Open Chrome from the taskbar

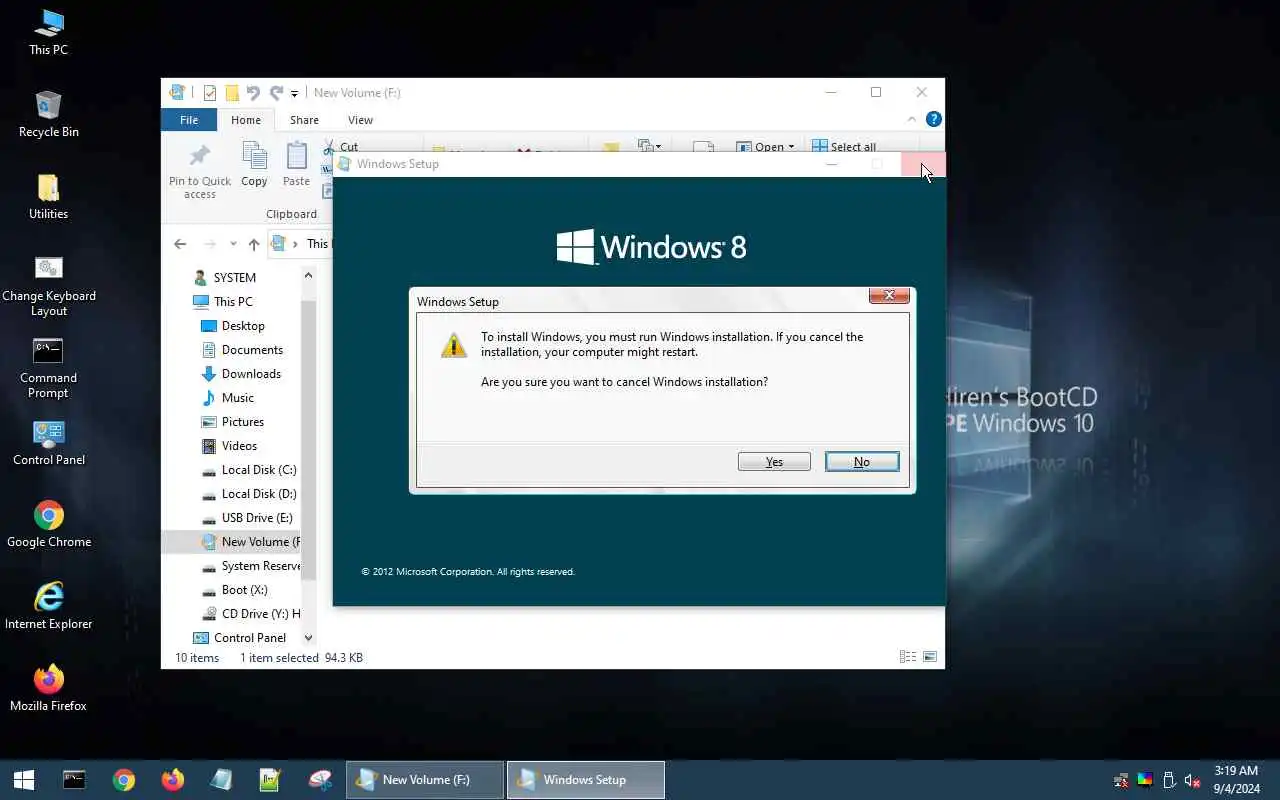124,780
